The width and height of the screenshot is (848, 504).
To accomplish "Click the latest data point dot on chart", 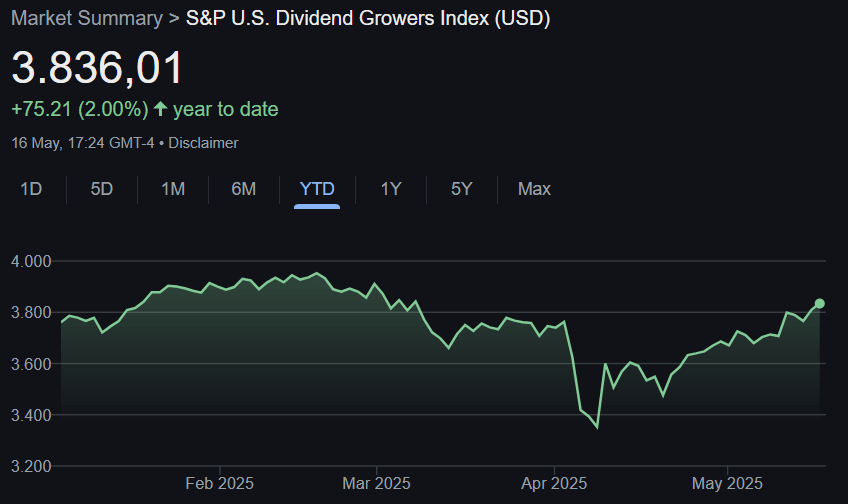I will (x=819, y=303).
